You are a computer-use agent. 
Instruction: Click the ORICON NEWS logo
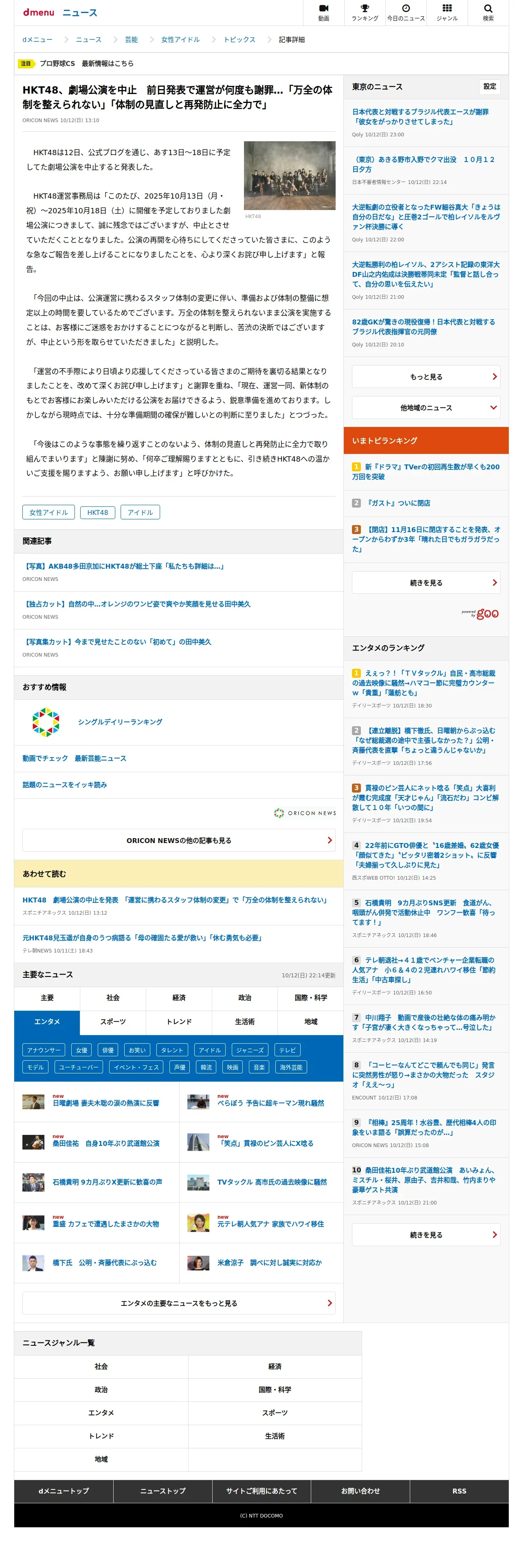304,812
